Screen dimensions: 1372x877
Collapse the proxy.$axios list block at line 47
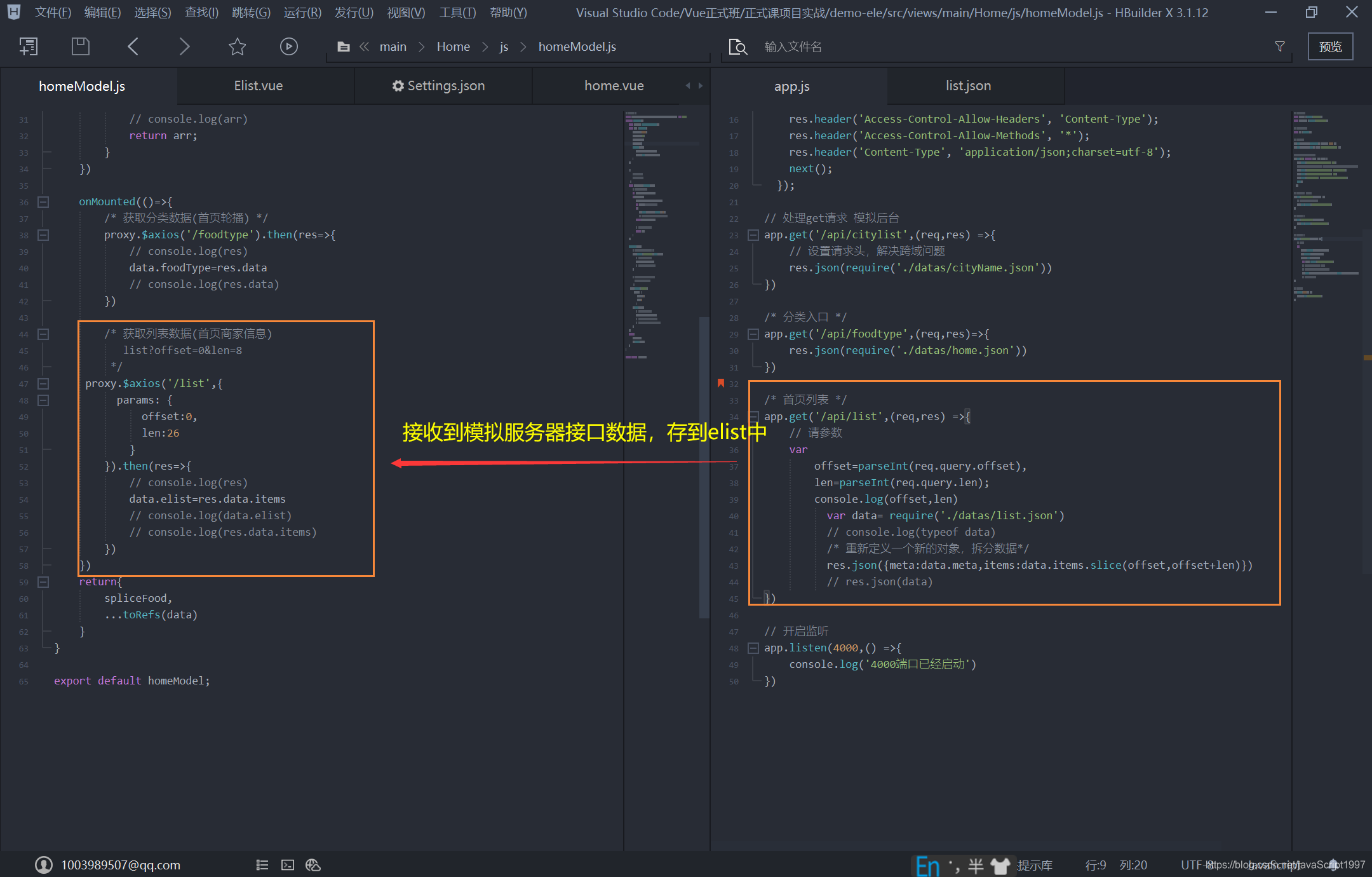pyautogui.click(x=43, y=384)
